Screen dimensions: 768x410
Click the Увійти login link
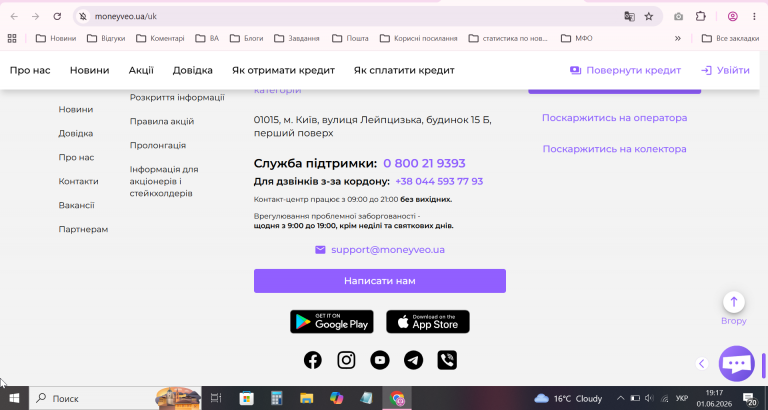pos(725,70)
